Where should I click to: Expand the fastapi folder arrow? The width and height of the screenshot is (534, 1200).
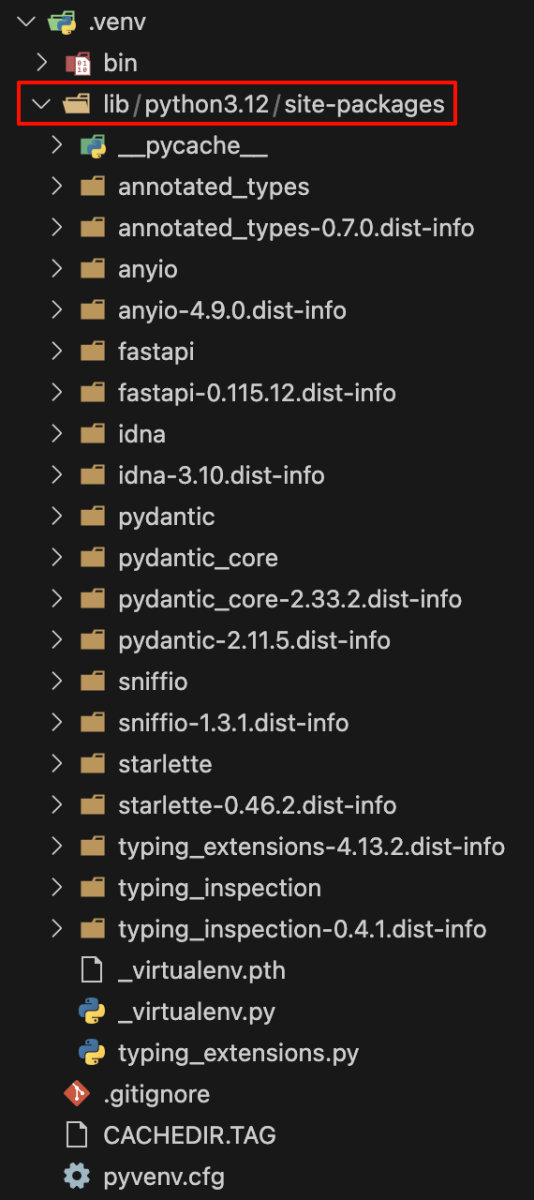coord(57,352)
